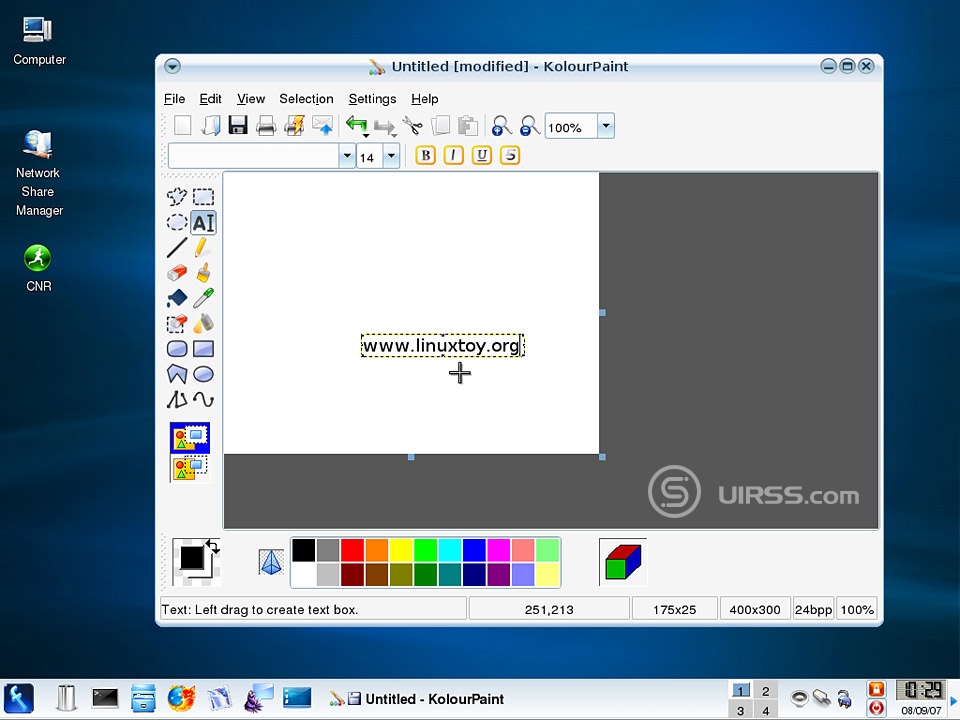
Task: Click the Save floppy disk icon
Action: [238, 126]
